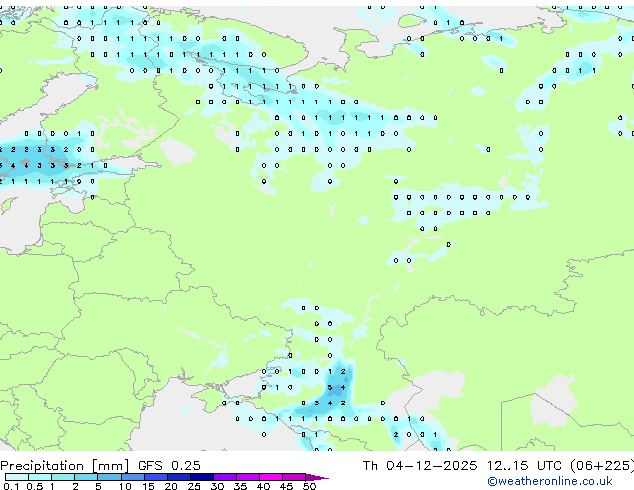The image size is (634, 490).
Task: Click the '25' legend scale label
Action: point(194,486)
